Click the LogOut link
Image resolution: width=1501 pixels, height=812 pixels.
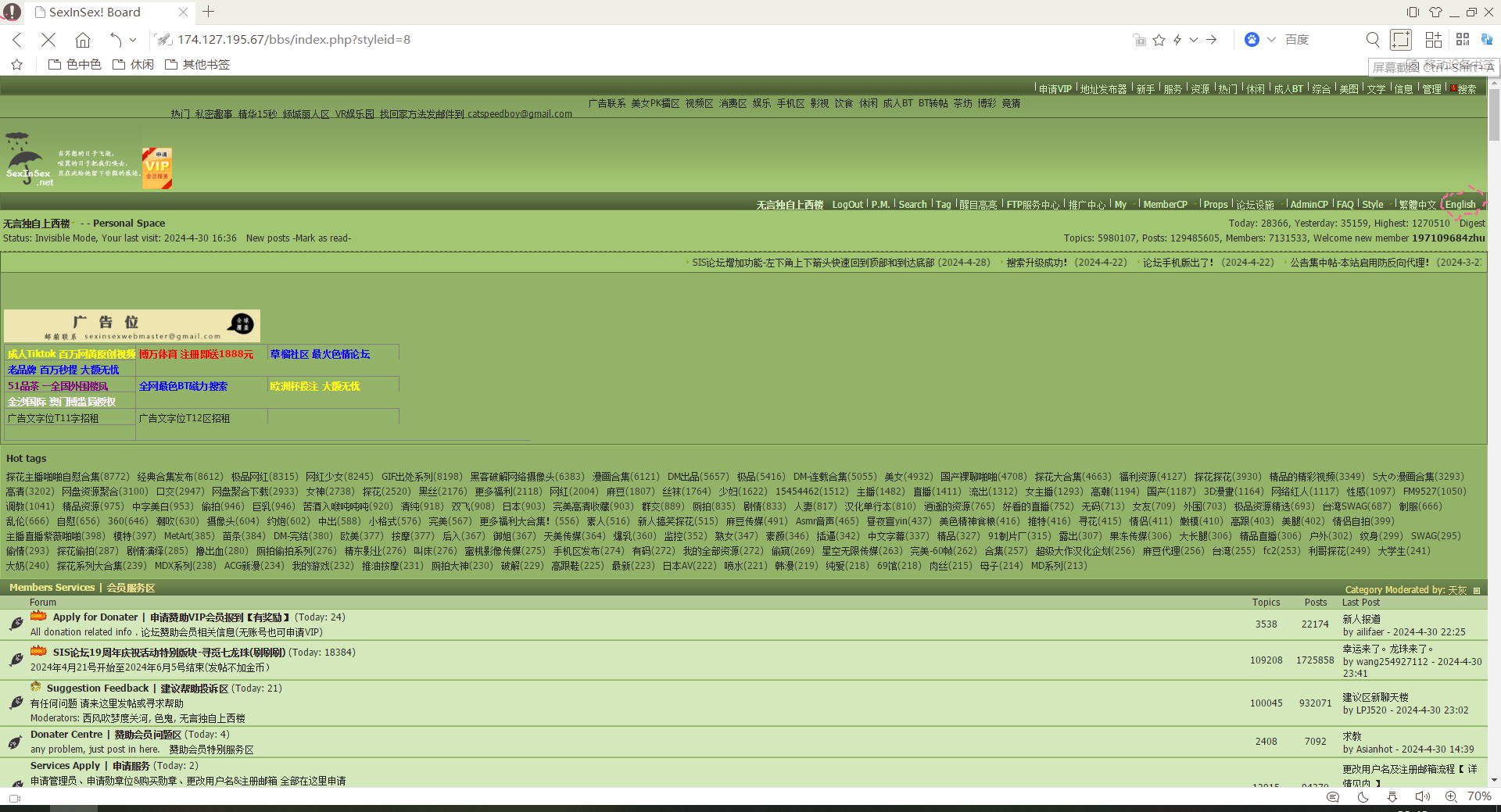(x=847, y=205)
